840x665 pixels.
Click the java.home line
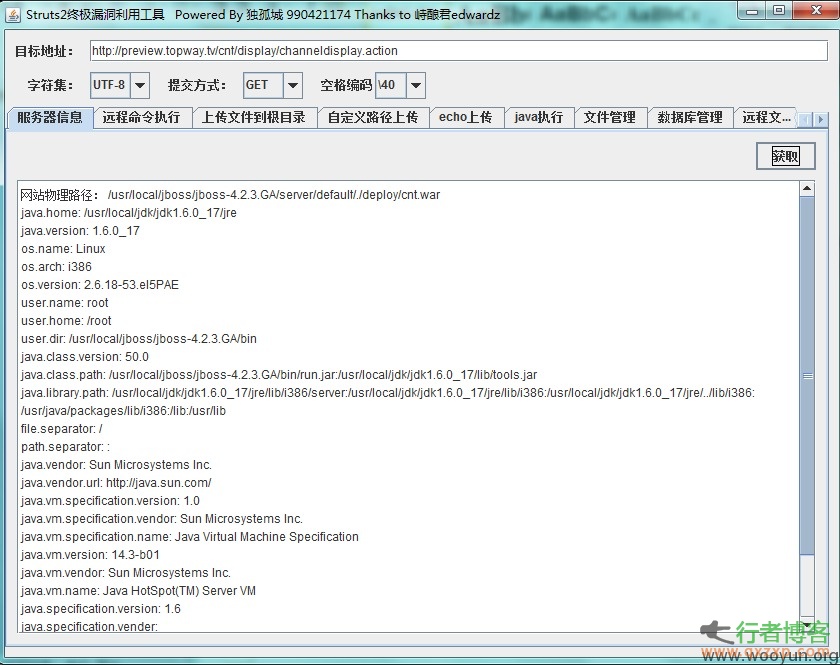coord(129,213)
